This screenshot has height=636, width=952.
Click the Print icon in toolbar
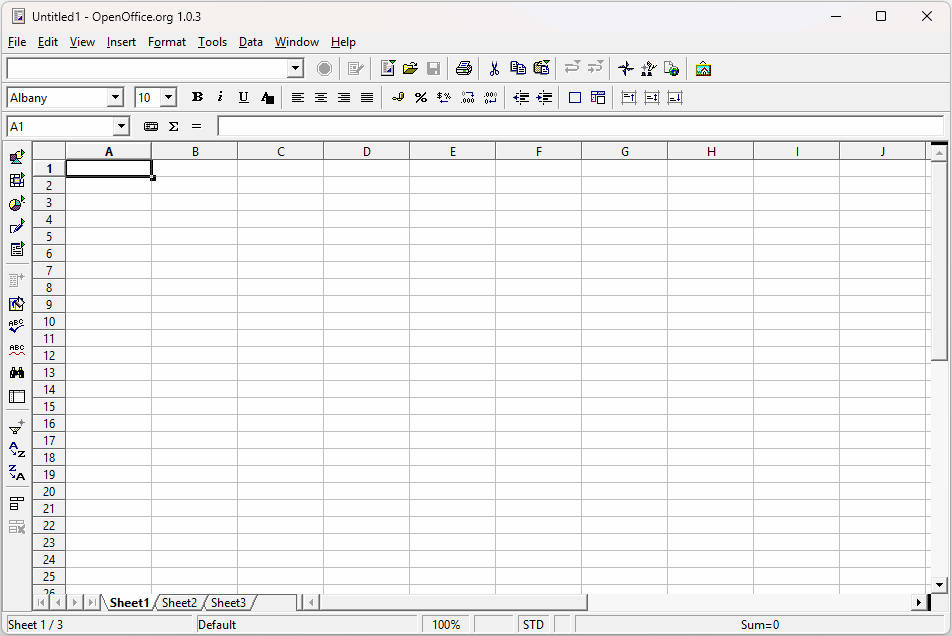464,69
